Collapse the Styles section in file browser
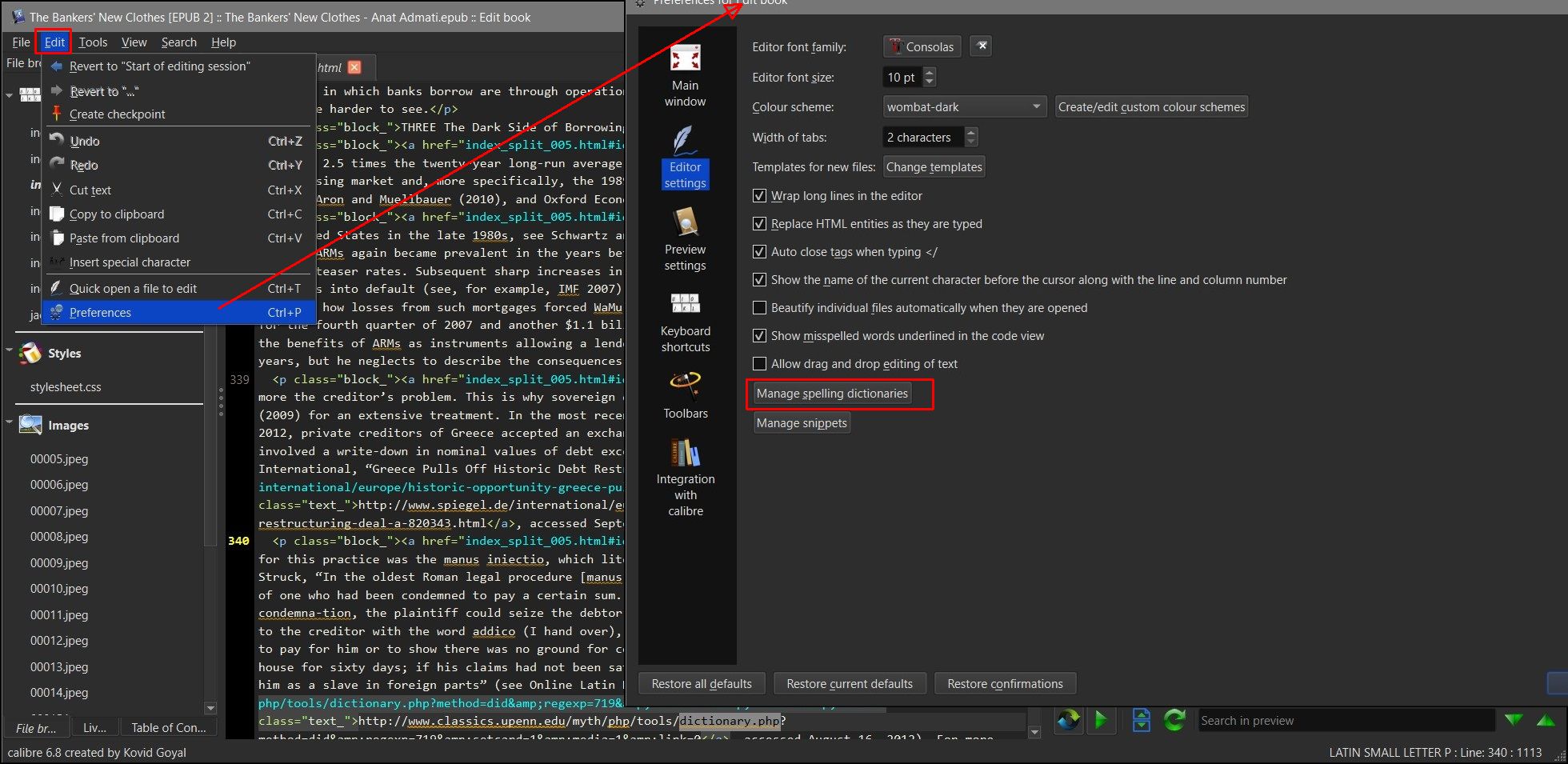This screenshot has width=1568, height=764. [9, 350]
